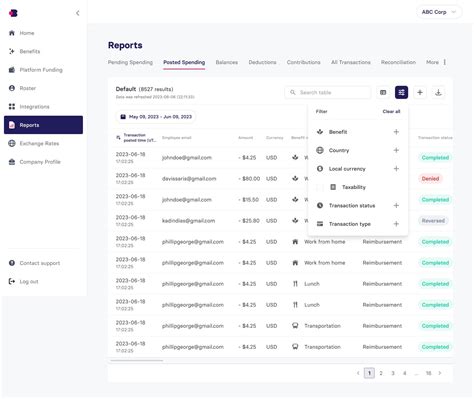Open the May 09 - Jun 08 date range picker

[156, 117]
